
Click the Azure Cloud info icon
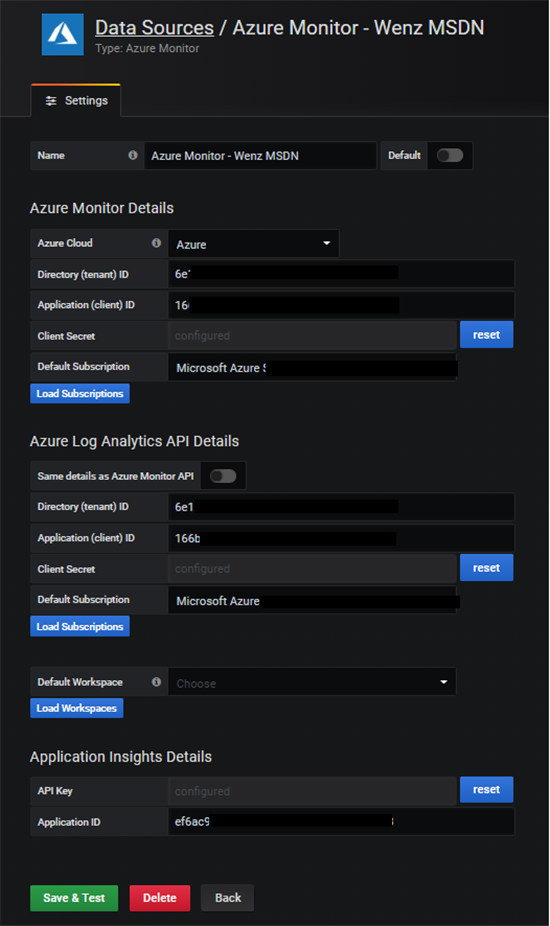(x=156, y=243)
